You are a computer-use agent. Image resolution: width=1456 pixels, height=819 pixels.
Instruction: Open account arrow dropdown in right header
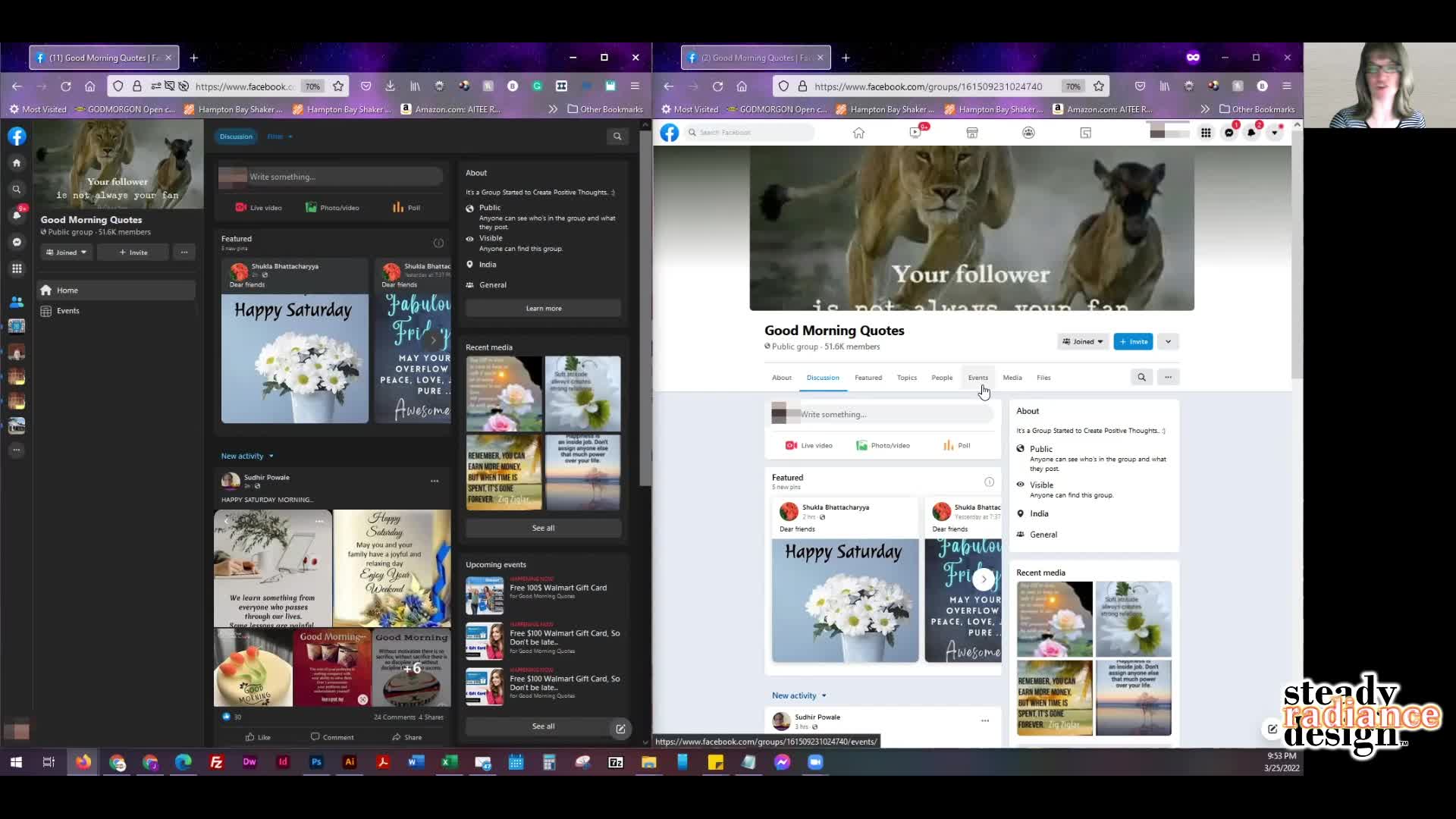[1275, 133]
